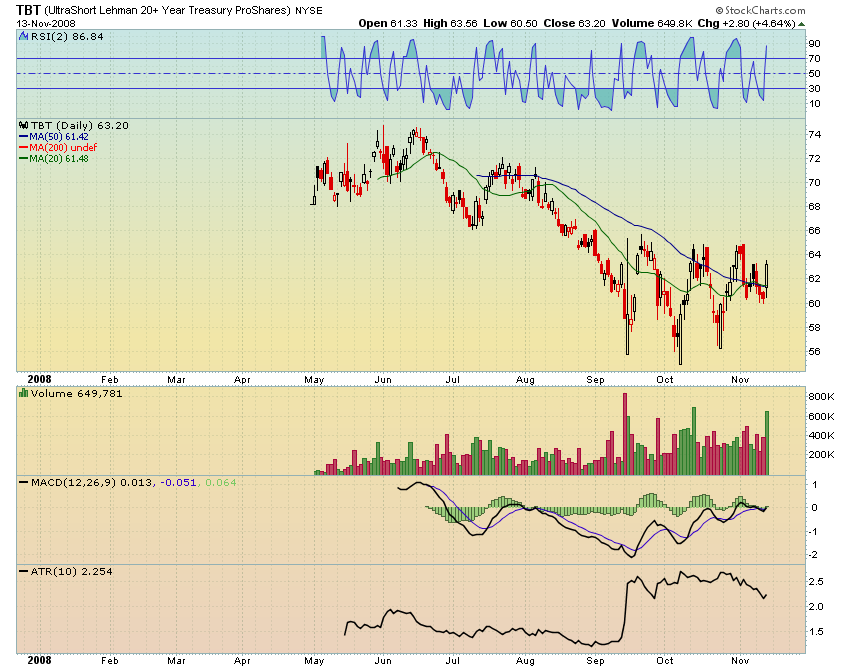850x668 pixels.
Task: Click the StockCharts.com credit link
Action: click(760, 10)
